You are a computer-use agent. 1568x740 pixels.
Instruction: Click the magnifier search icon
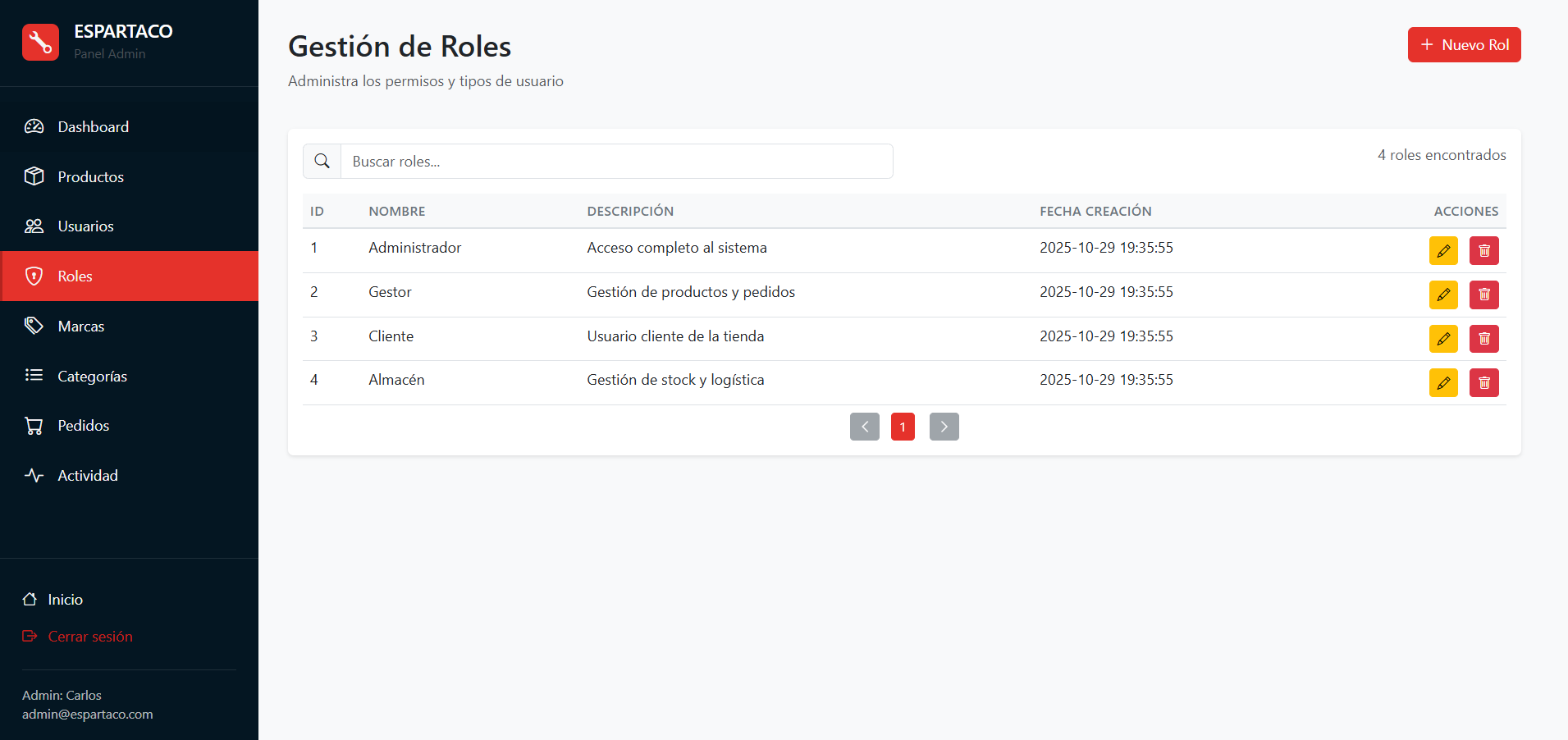[x=322, y=161]
